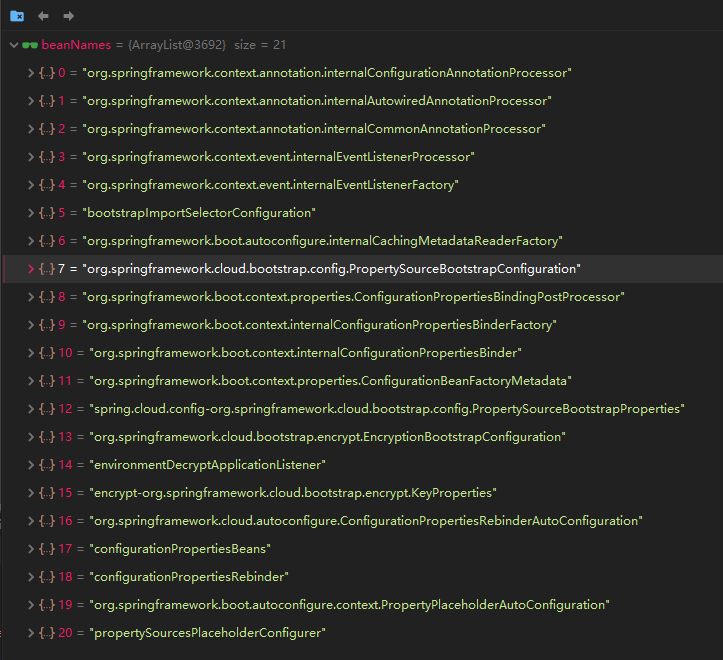Expand element 9 internalConfigurationPropertiesBinderFactory

tap(30, 325)
